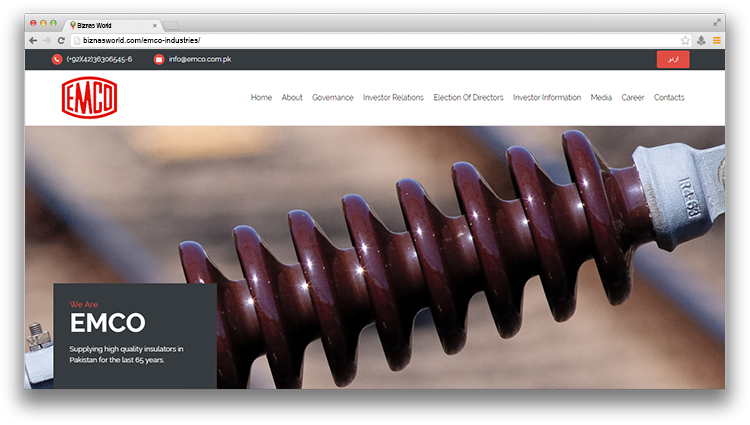Click the browser back arrow
750x425 pixels.
33,40
